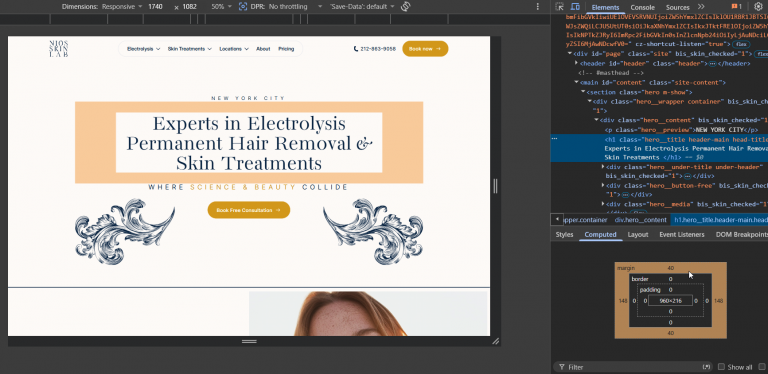The height and width of the screenshot is (374, 768).
Task: Collapse the section hero node
Action: point(583,92)
